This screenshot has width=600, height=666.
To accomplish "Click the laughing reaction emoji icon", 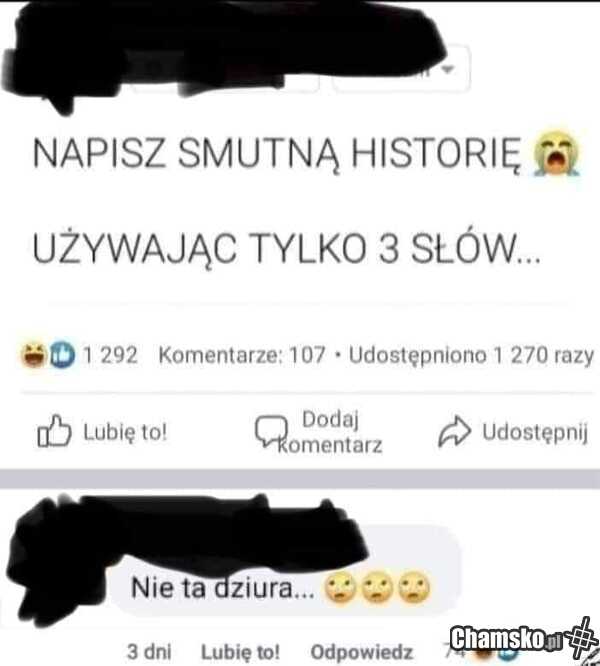I will point(34,355).
